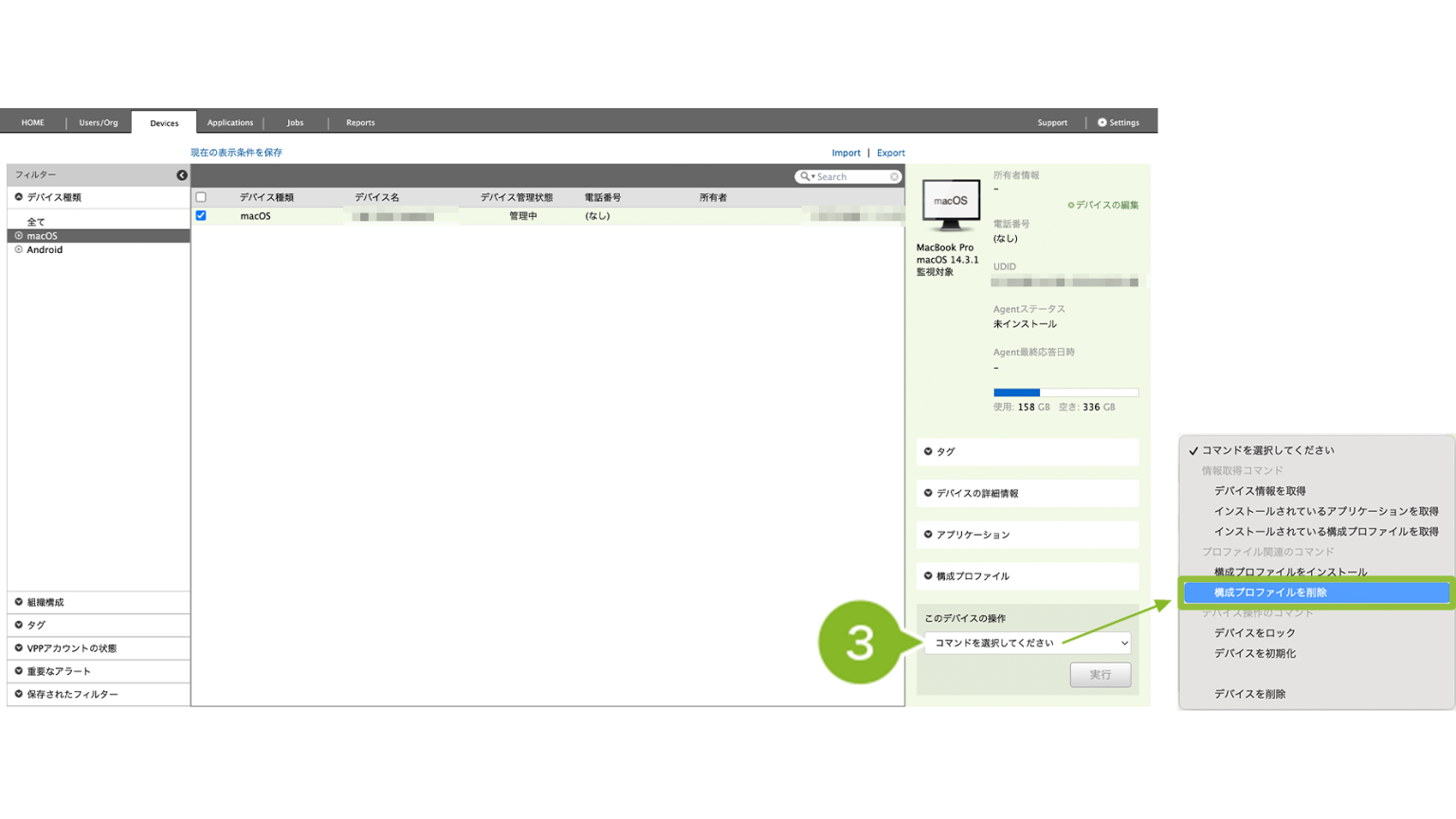1456x819 pixels.
Task: Click the 実行 button
Action: point(1101,675)
